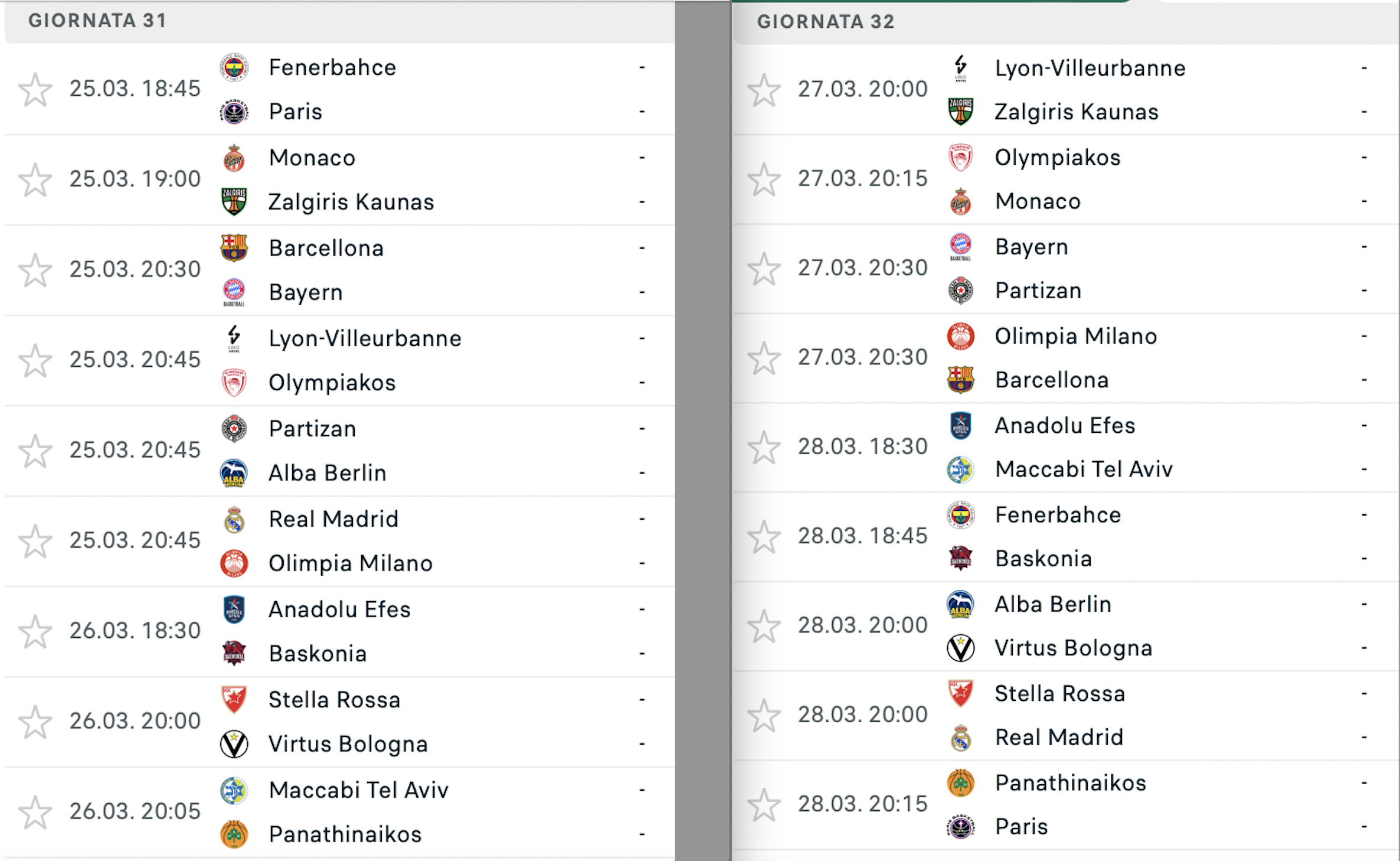The image size is (1400, 861).
Task: Click the Virtus Bologna logo in Giornata 31
Action: 234,744
